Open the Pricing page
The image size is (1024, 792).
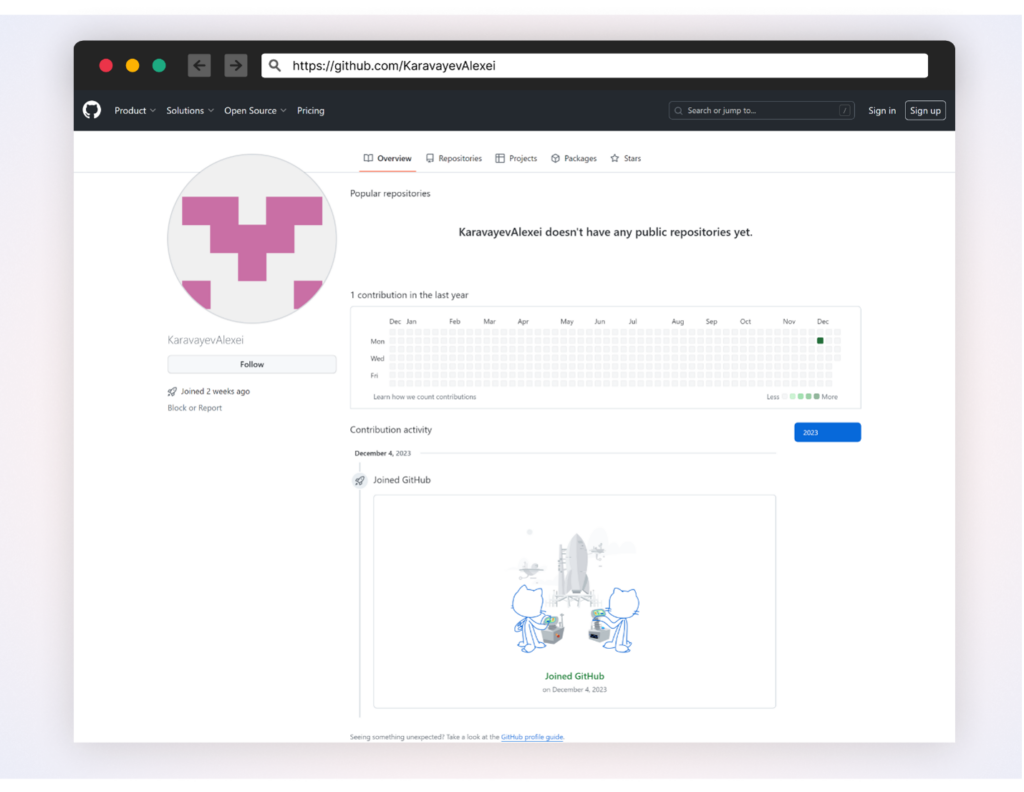(x=311, y=110)
